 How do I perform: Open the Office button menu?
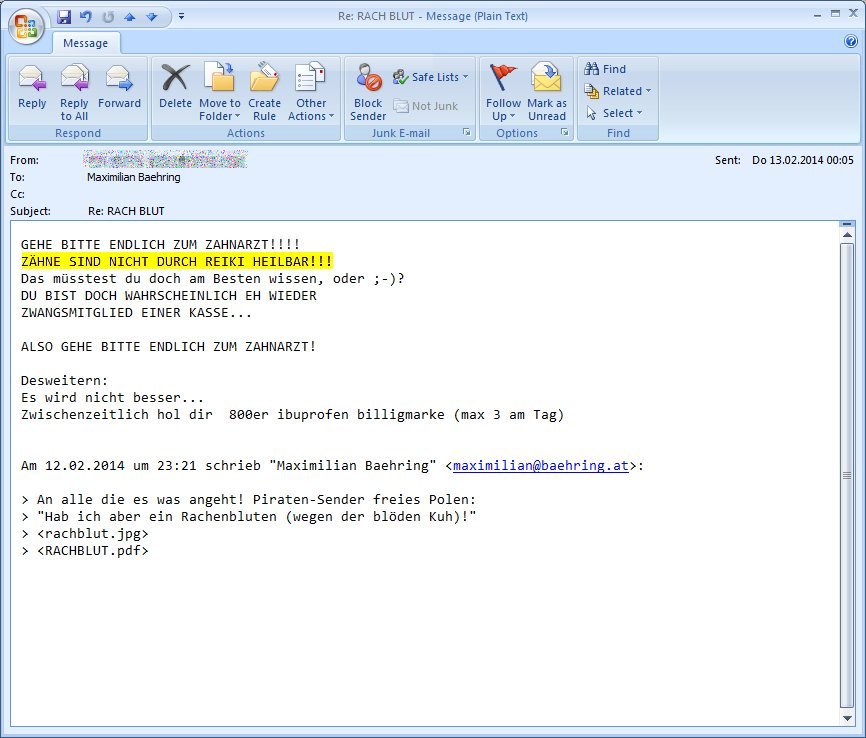tap(25, 26)
